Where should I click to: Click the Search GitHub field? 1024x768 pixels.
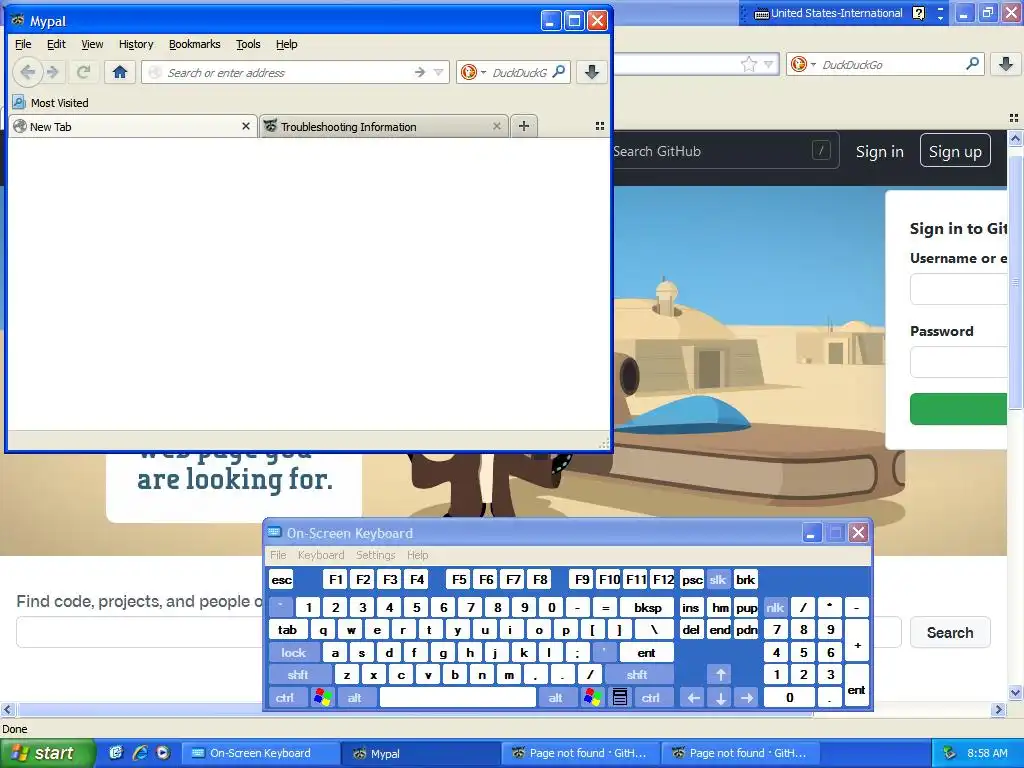coord(725,151)
